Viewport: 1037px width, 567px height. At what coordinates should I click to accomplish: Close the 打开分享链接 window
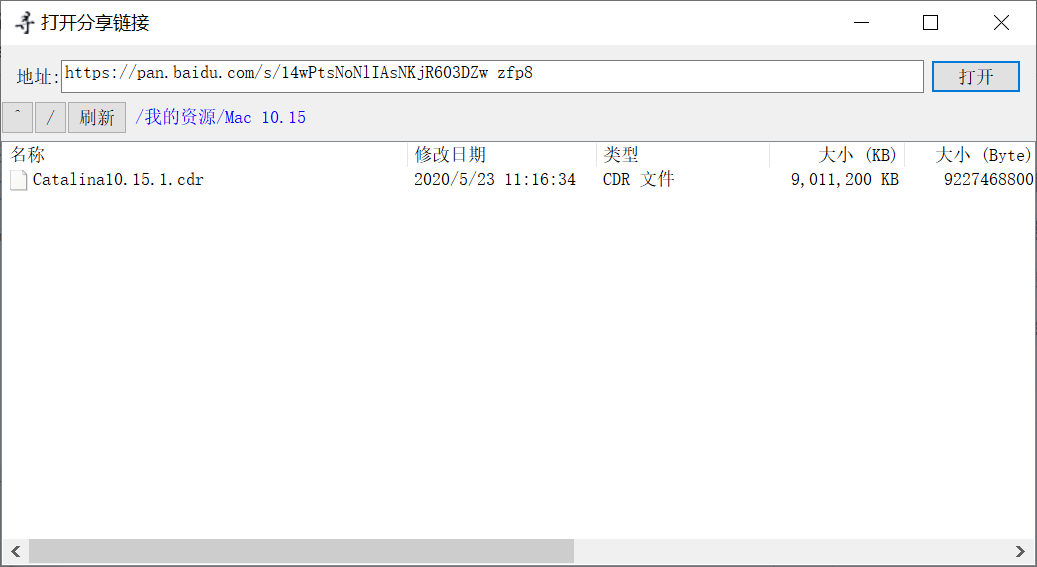click(1001, 22)
